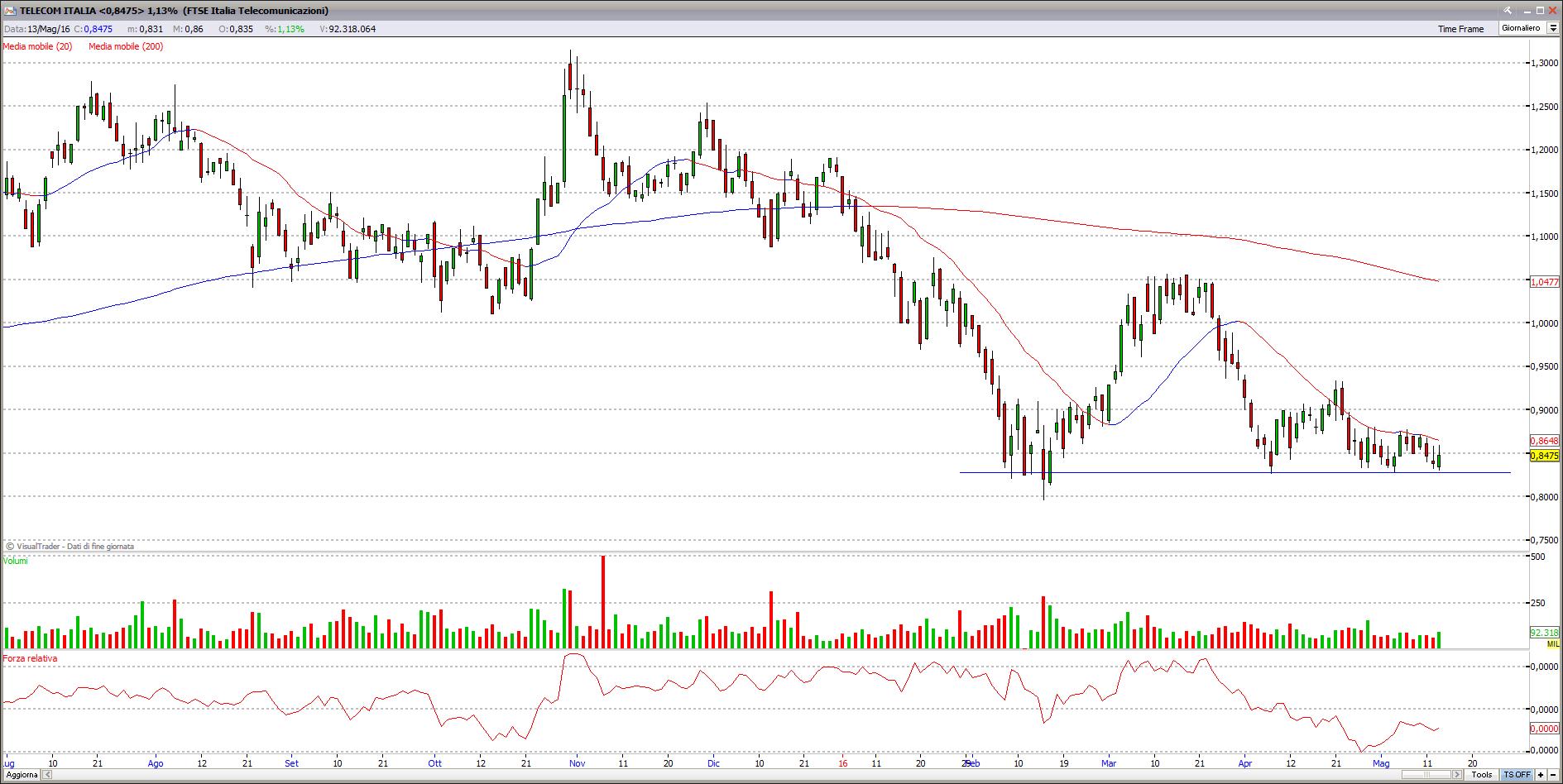Open the Time Frame dropdown arrow

pos(1552,28)
